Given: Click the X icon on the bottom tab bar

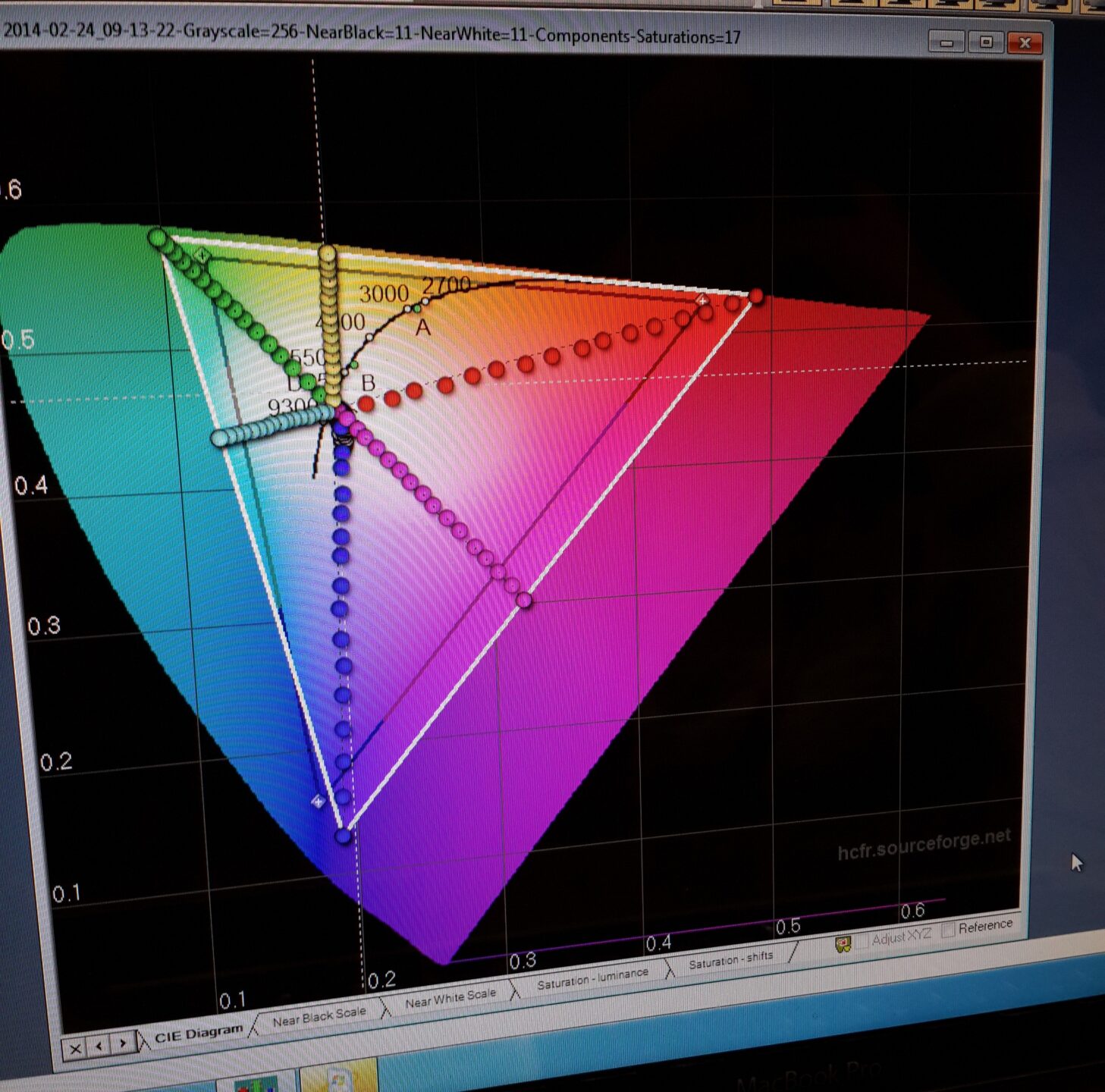Looking at the screenshot, I should pos(76,1048).
